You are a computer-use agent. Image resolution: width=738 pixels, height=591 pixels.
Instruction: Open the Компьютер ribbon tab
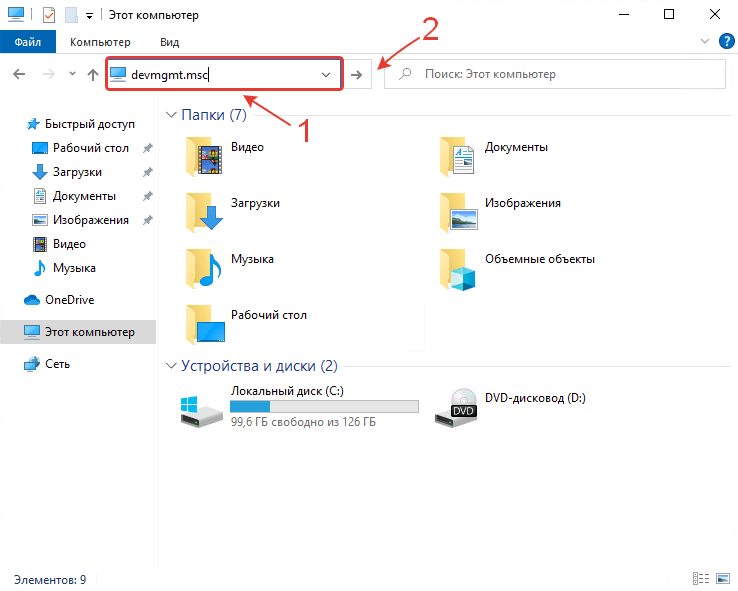click(x=100, y=42)
